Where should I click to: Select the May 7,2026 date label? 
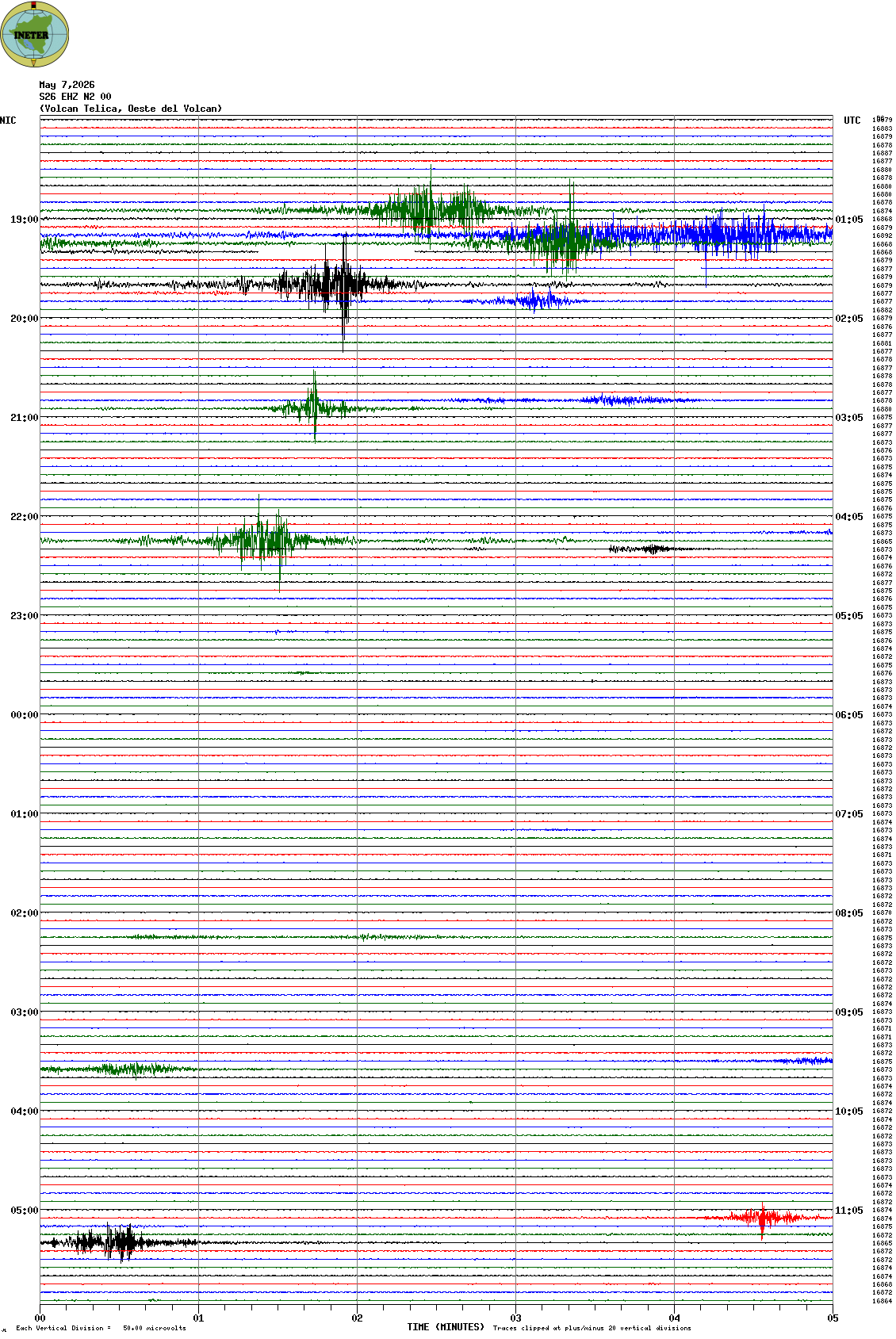(67, 85)
